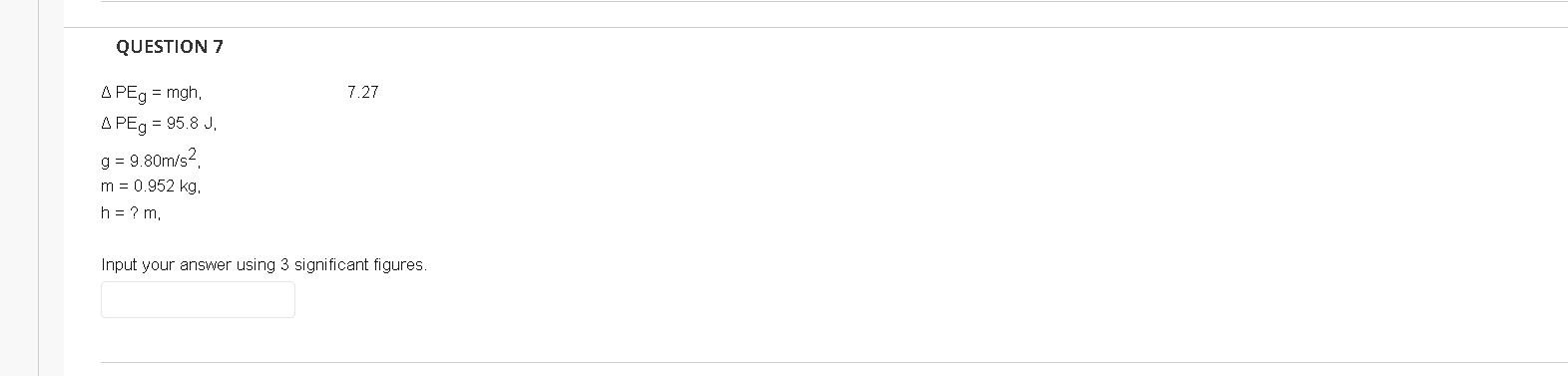Screen dimensions: 1568x376
Task: Click the gray left margin strip
Action: coord(50,188)
